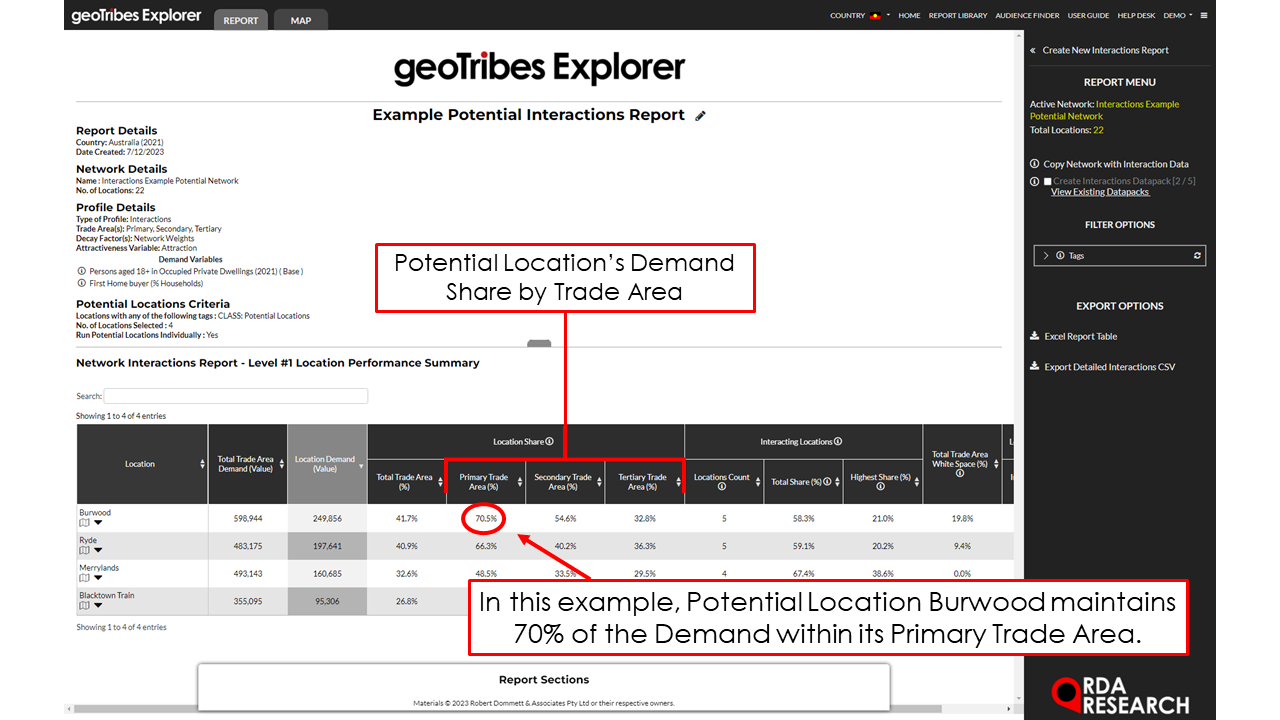Expand the Ryde row dropdown arrow

(x=98, y=550)
